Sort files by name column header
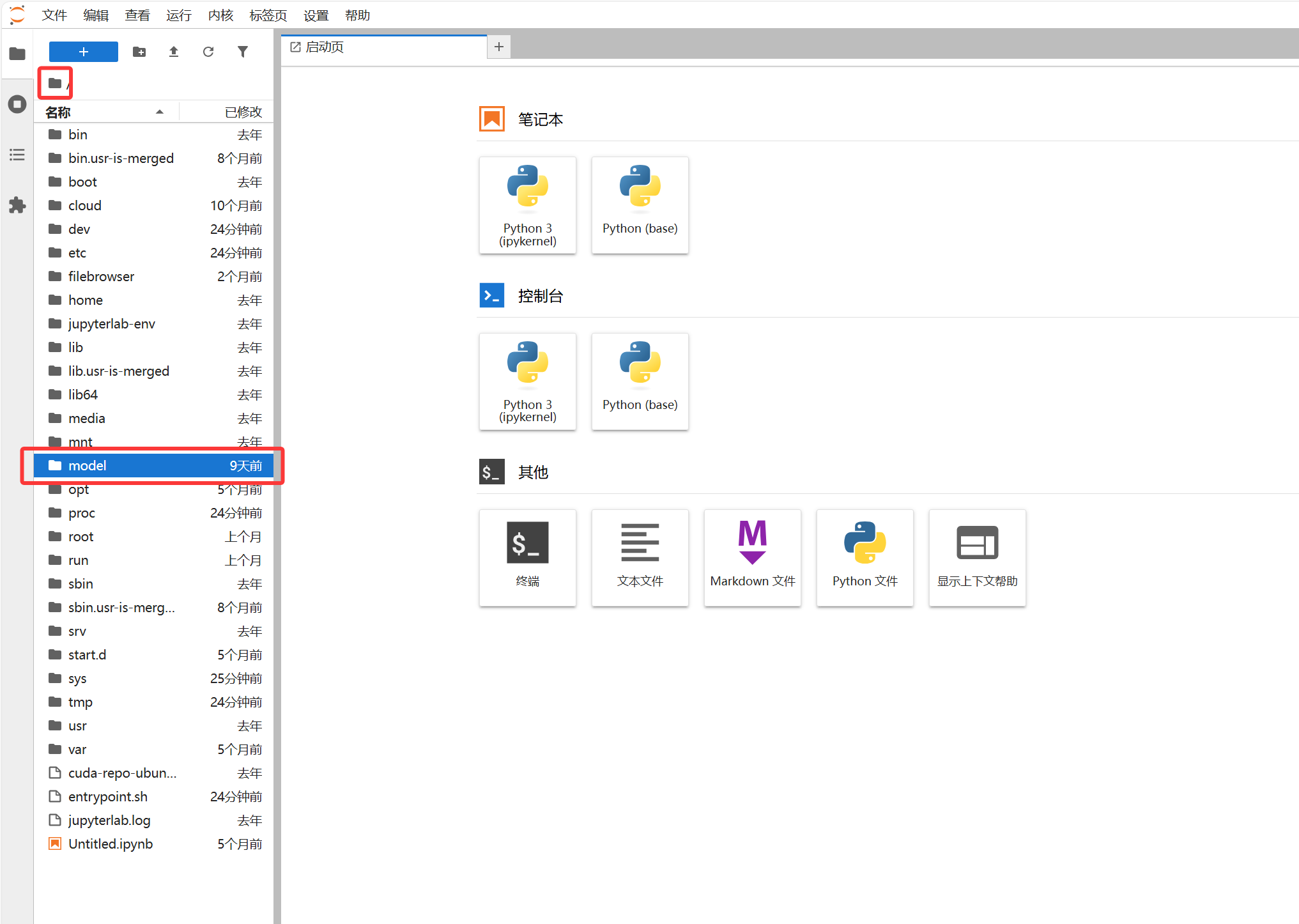The height and width of the screenshot is (924, 1299). 102,112
